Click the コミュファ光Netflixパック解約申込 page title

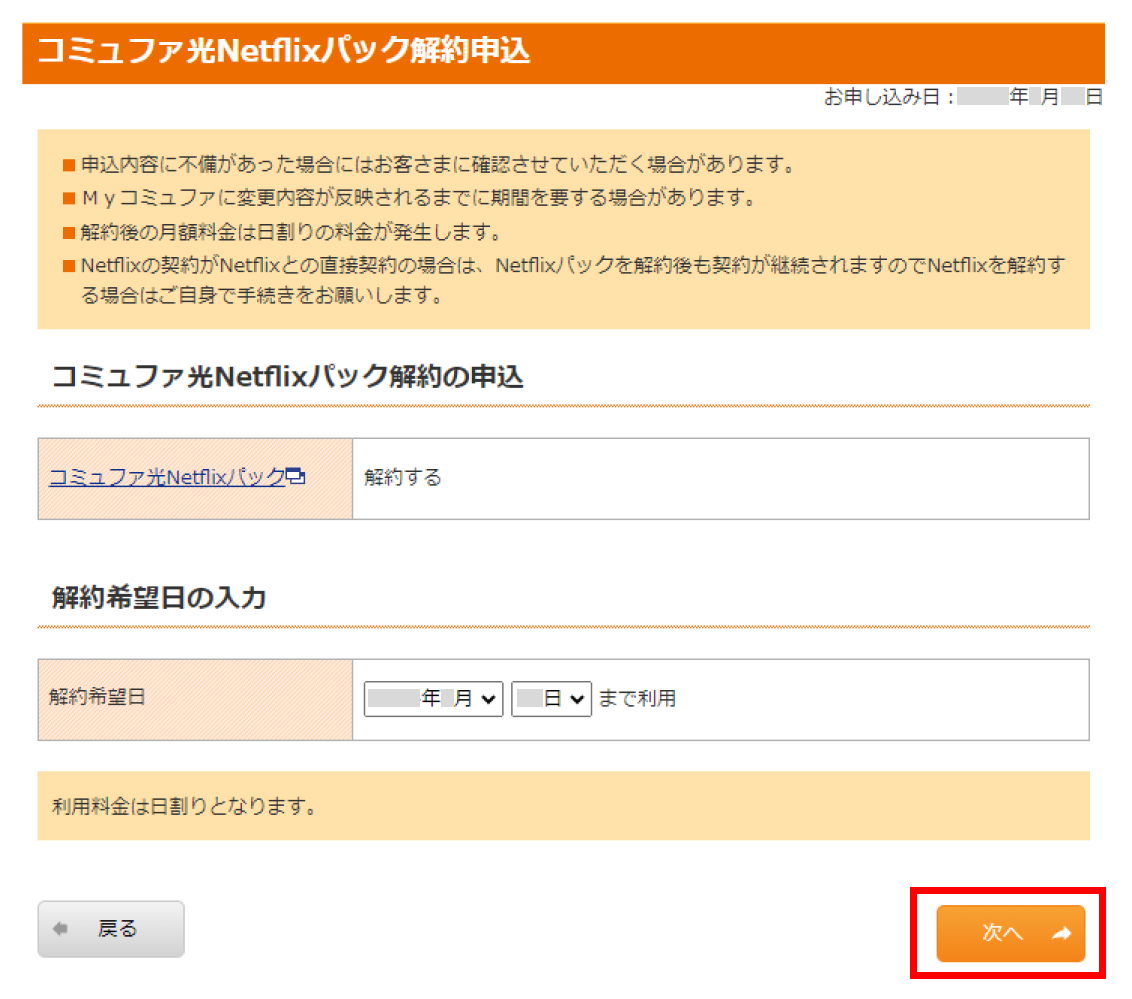[283, 51]
